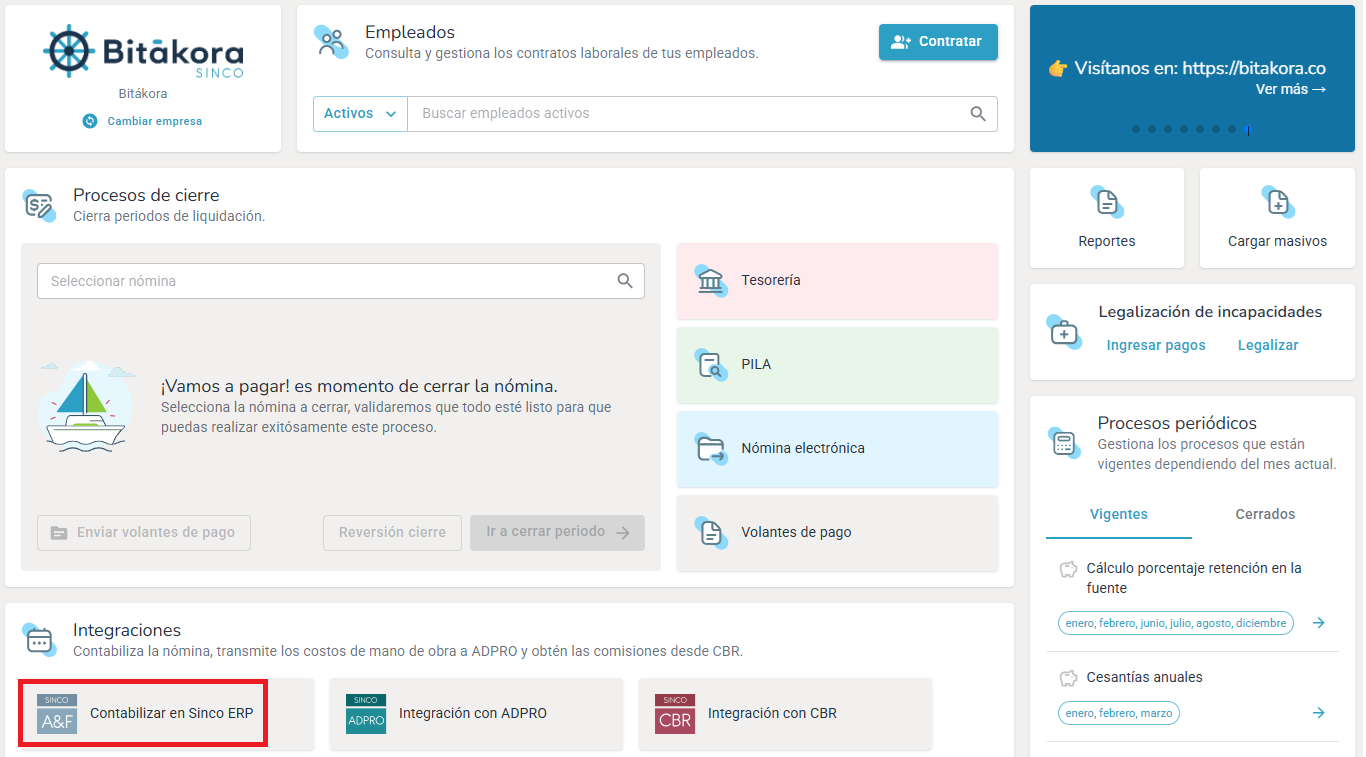The height and width of the screenshot is (757, 1366).
Task: Open the Activos employee status dropdown
Action: [361, 114]
